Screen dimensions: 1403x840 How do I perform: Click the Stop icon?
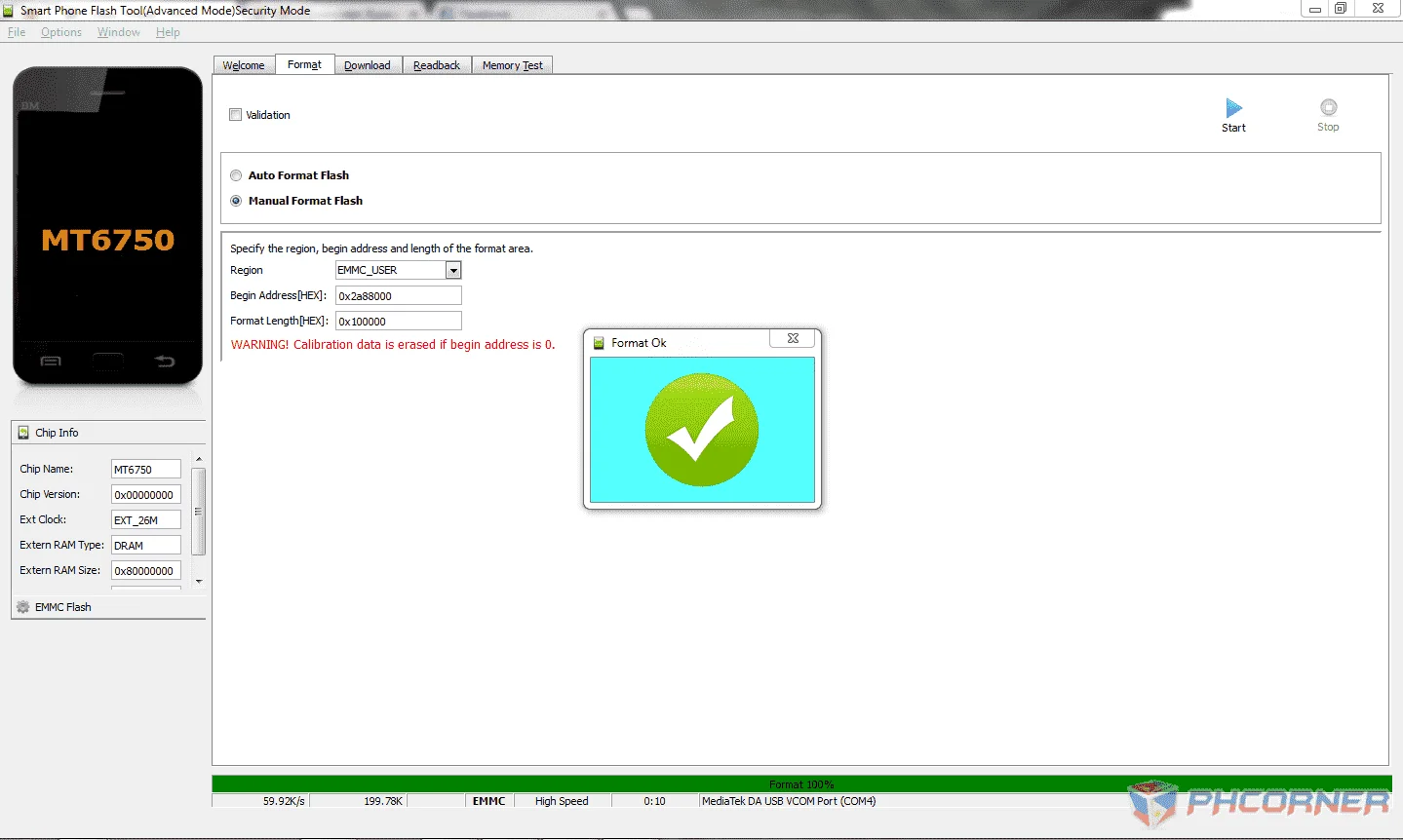pos(1328,107)
